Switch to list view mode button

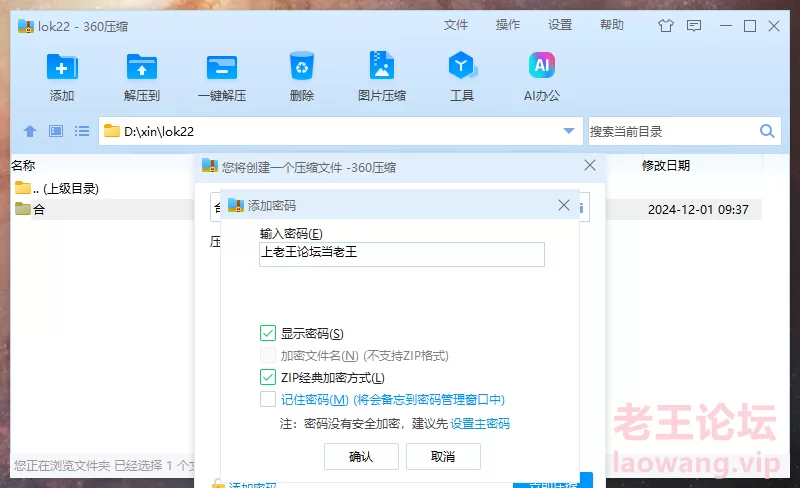(x=82, y=131)
